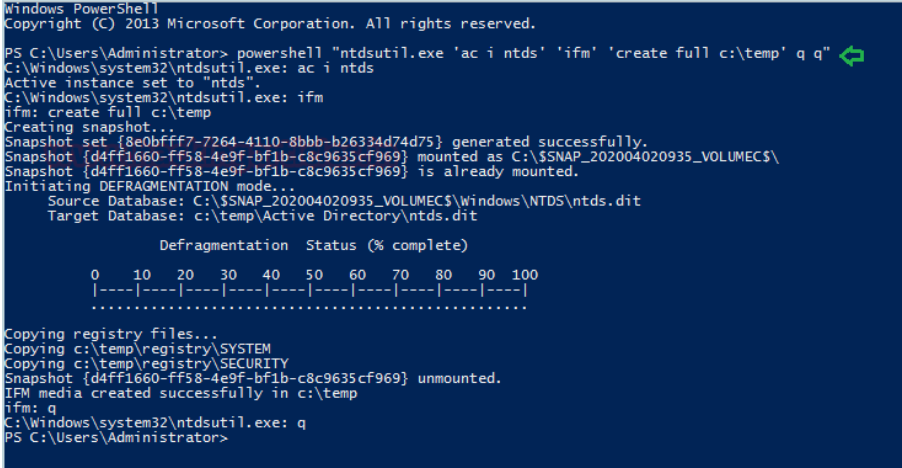Click the PS C:\Users\Administrator prompt on the last line
The image size is (902, 468).
point(116,438)
